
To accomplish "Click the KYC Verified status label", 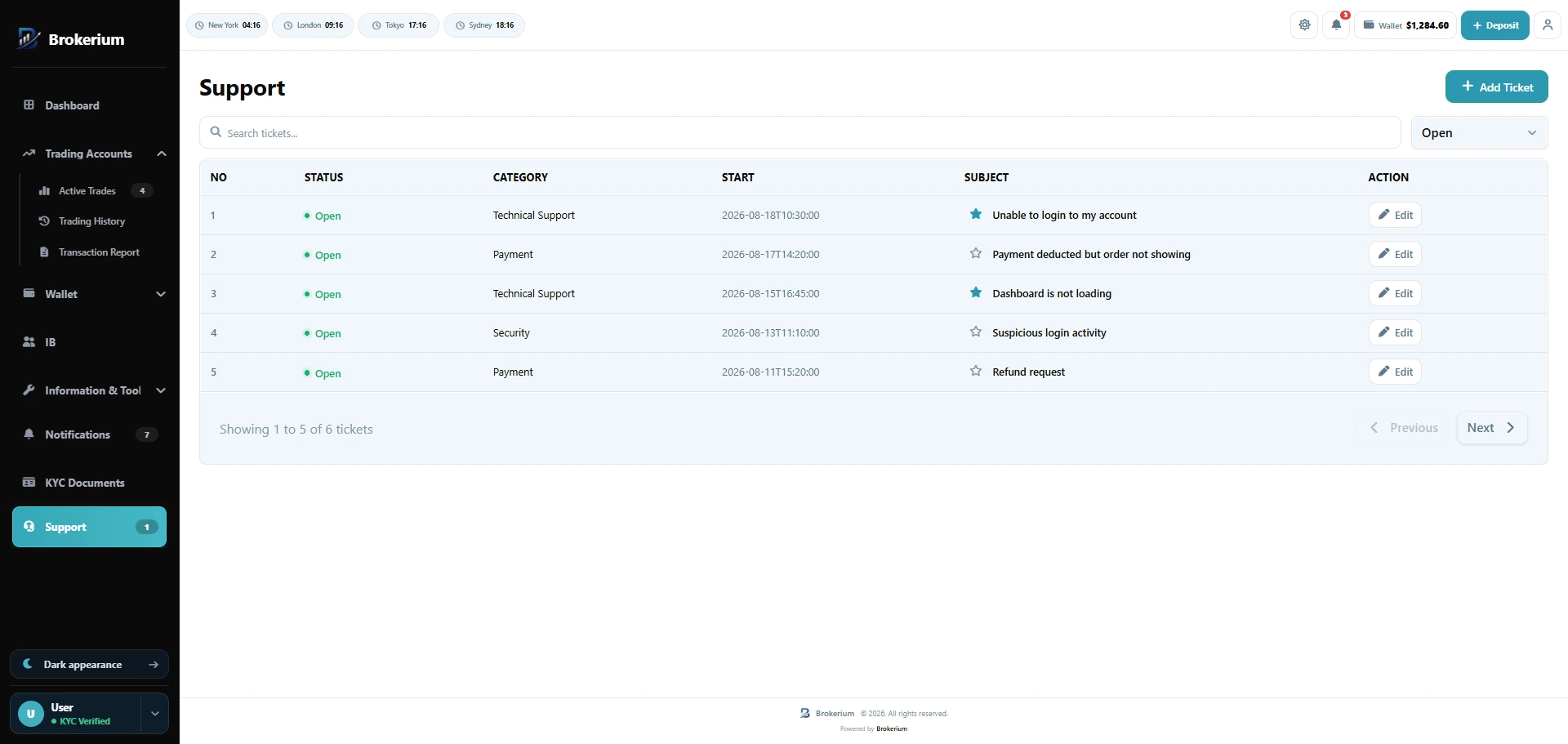I will tap(81, 721).
